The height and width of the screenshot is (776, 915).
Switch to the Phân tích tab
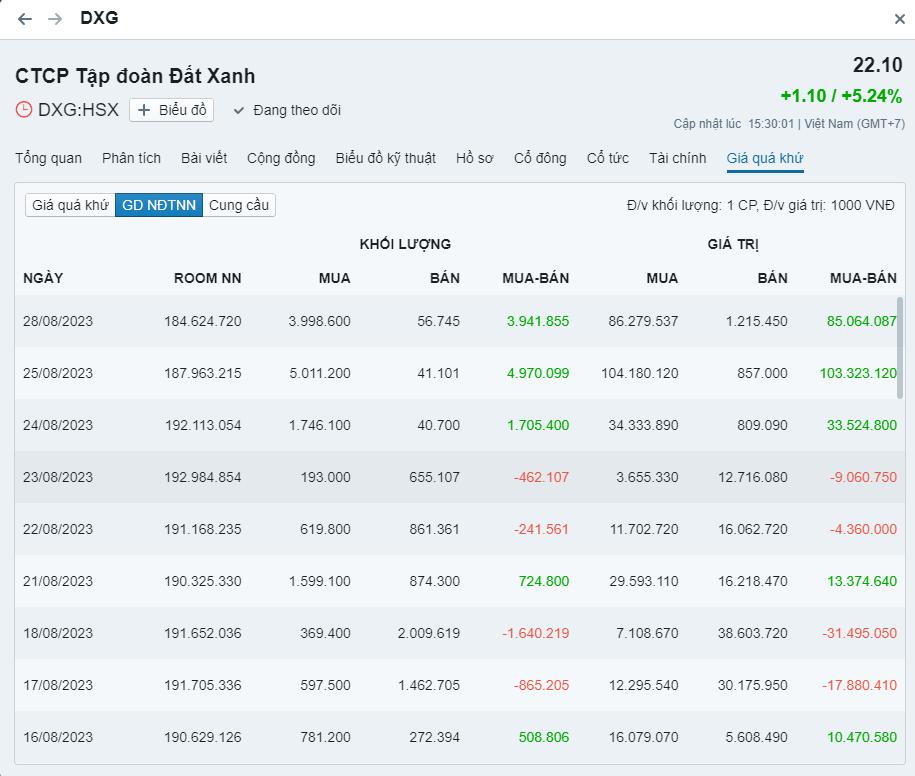(x=131, y=158)
